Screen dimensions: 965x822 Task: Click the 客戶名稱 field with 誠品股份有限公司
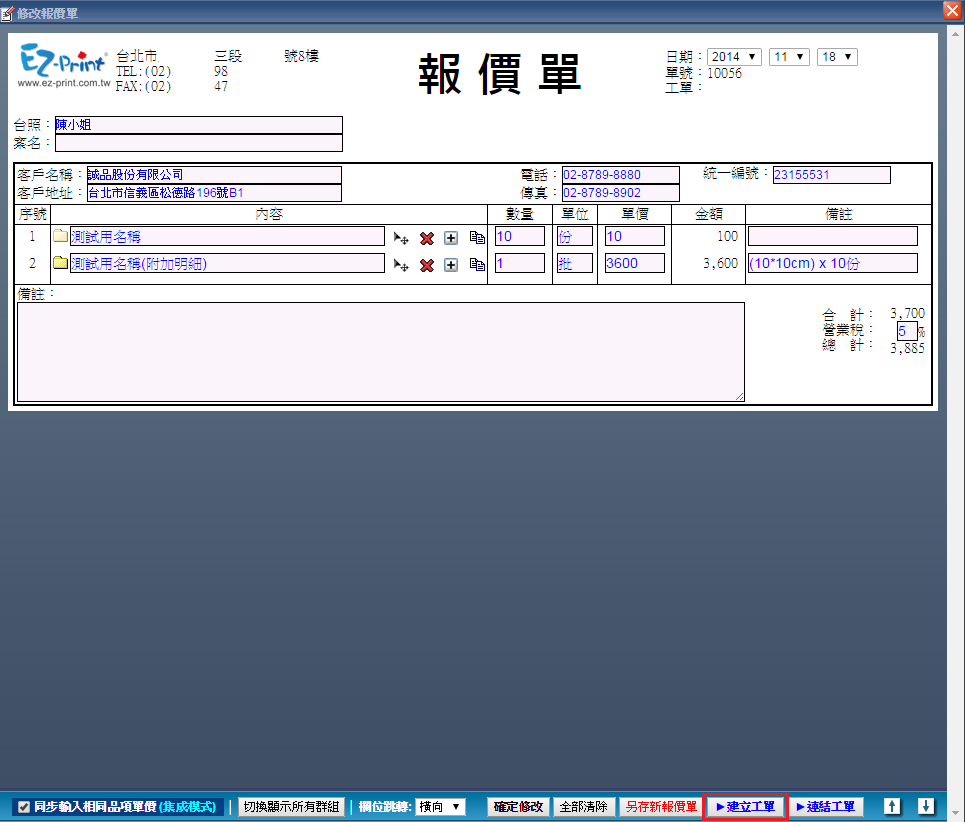pos(214,175)
